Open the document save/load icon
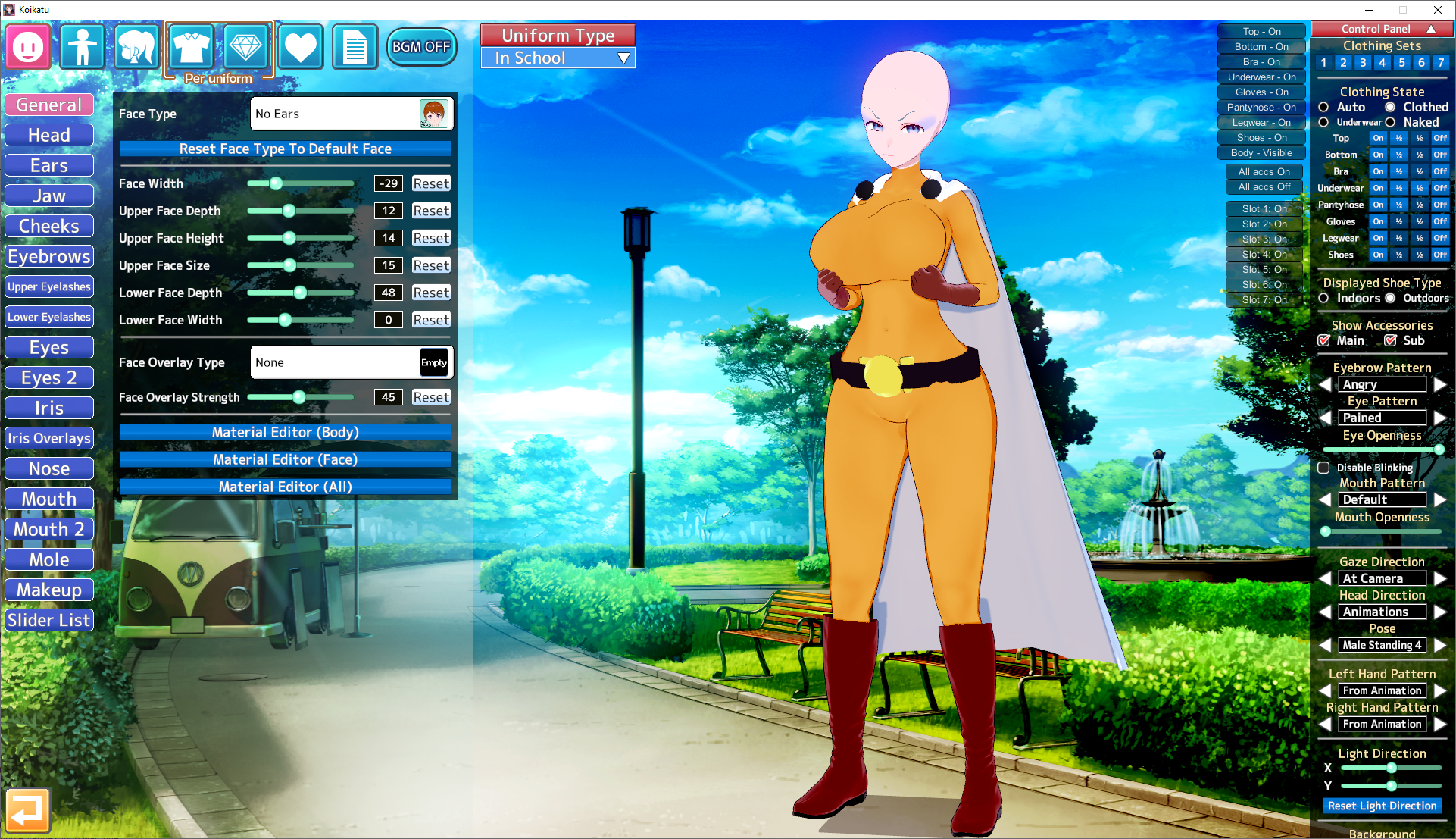 [x=355, y=47]
